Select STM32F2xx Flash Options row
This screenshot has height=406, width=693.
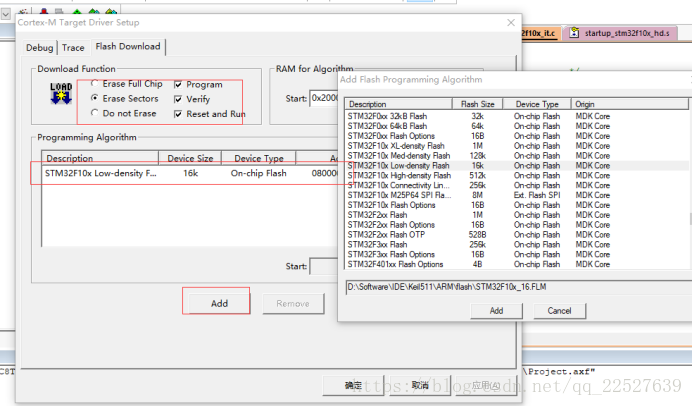pos(517,225)
